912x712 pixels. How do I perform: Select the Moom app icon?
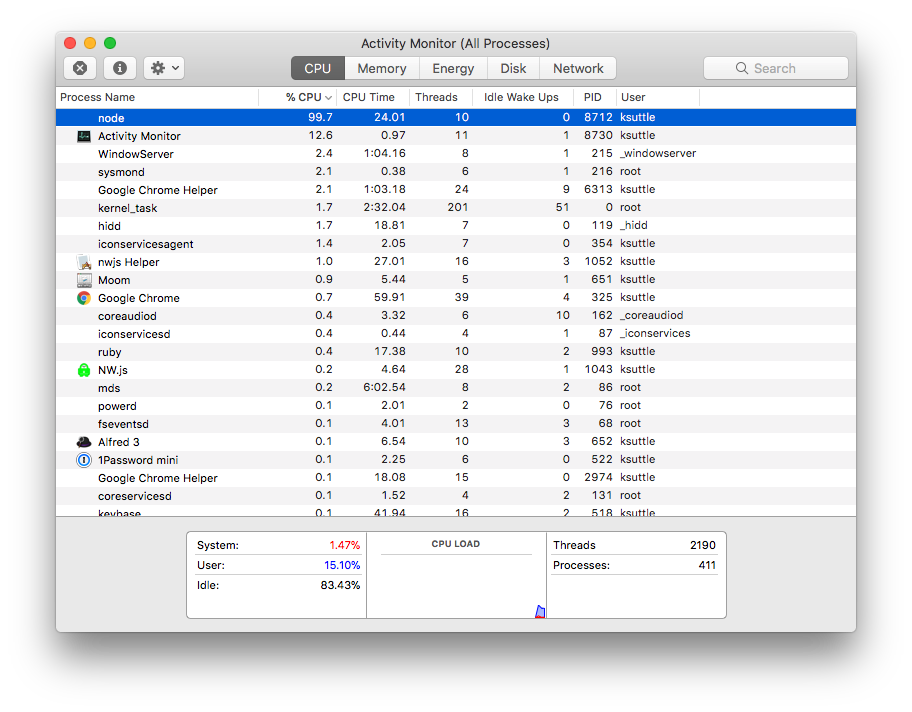tap(83, 280)
